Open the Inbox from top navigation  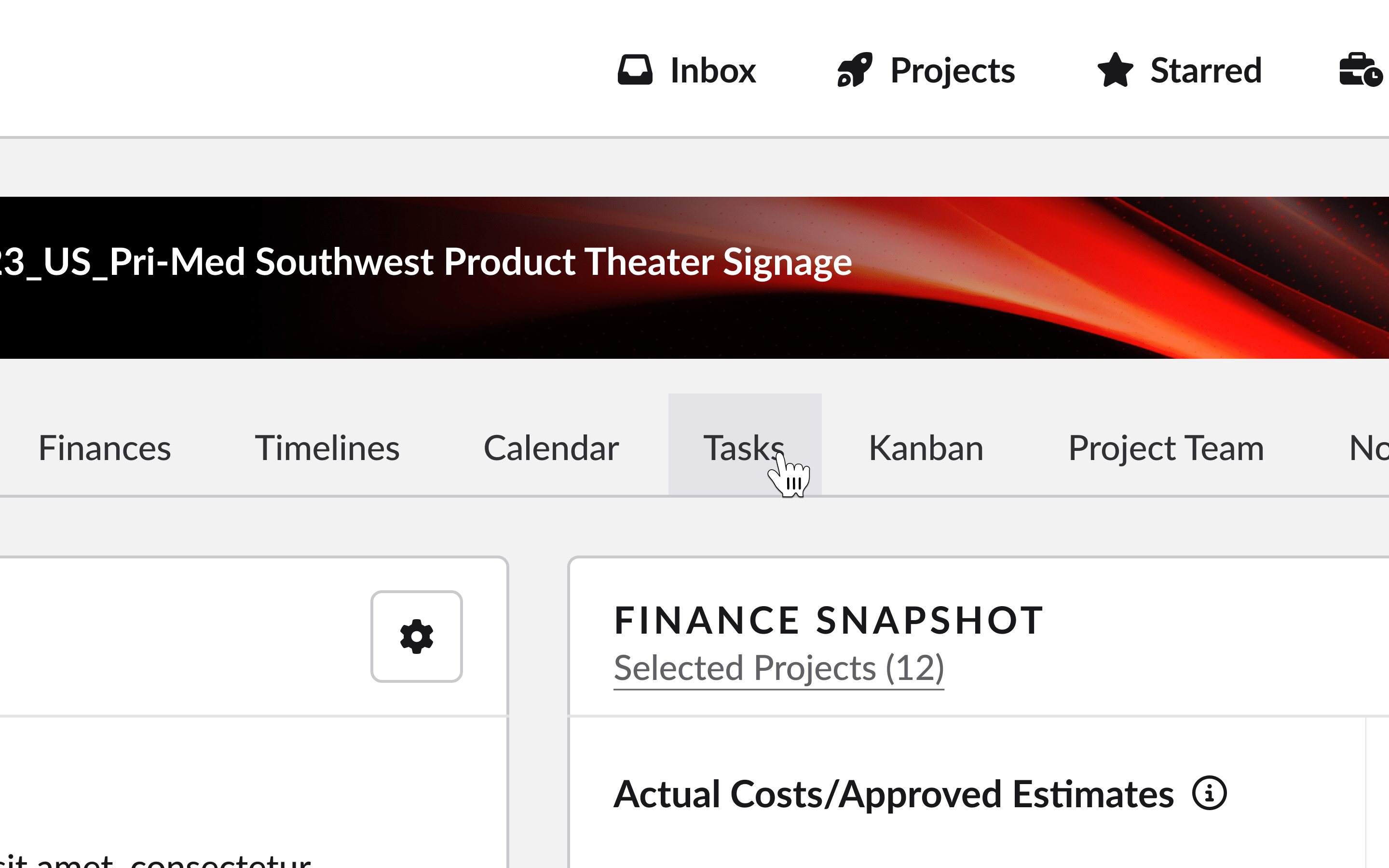686,70
